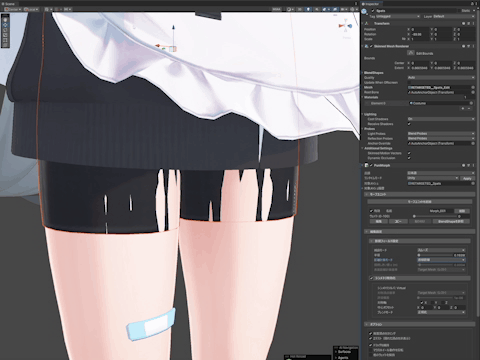The image size is (480, 360).
Task: Click the delete button beside Morph_001
Action: [462, 211]
